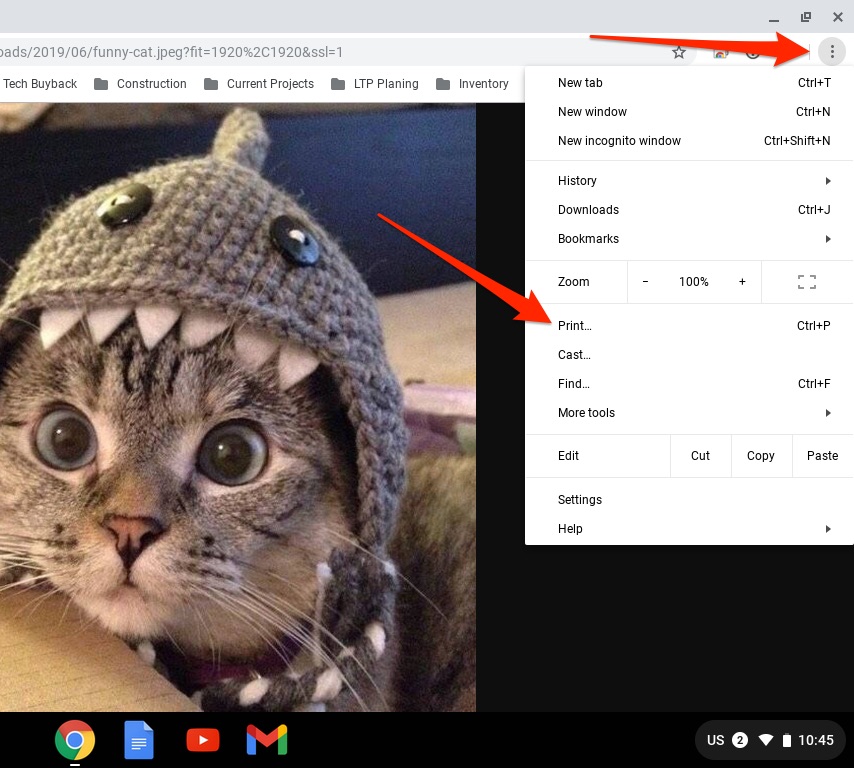Open the Construction bookmarks folder
The width and height of the screenshot is (854, 768).
pos(141,84)
